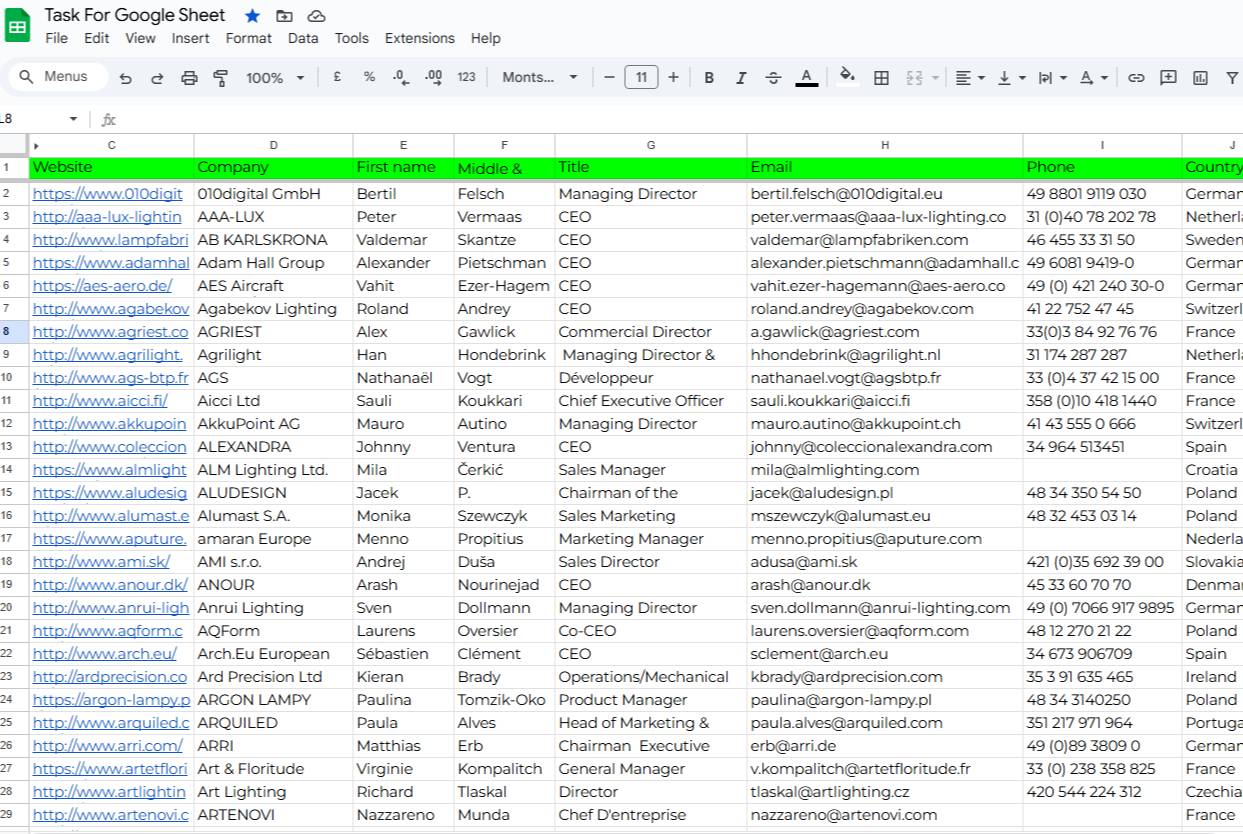Select the cell Chef D'entreprise
This screenshot has width=1243, height=834.
click(x=651, y=815)
